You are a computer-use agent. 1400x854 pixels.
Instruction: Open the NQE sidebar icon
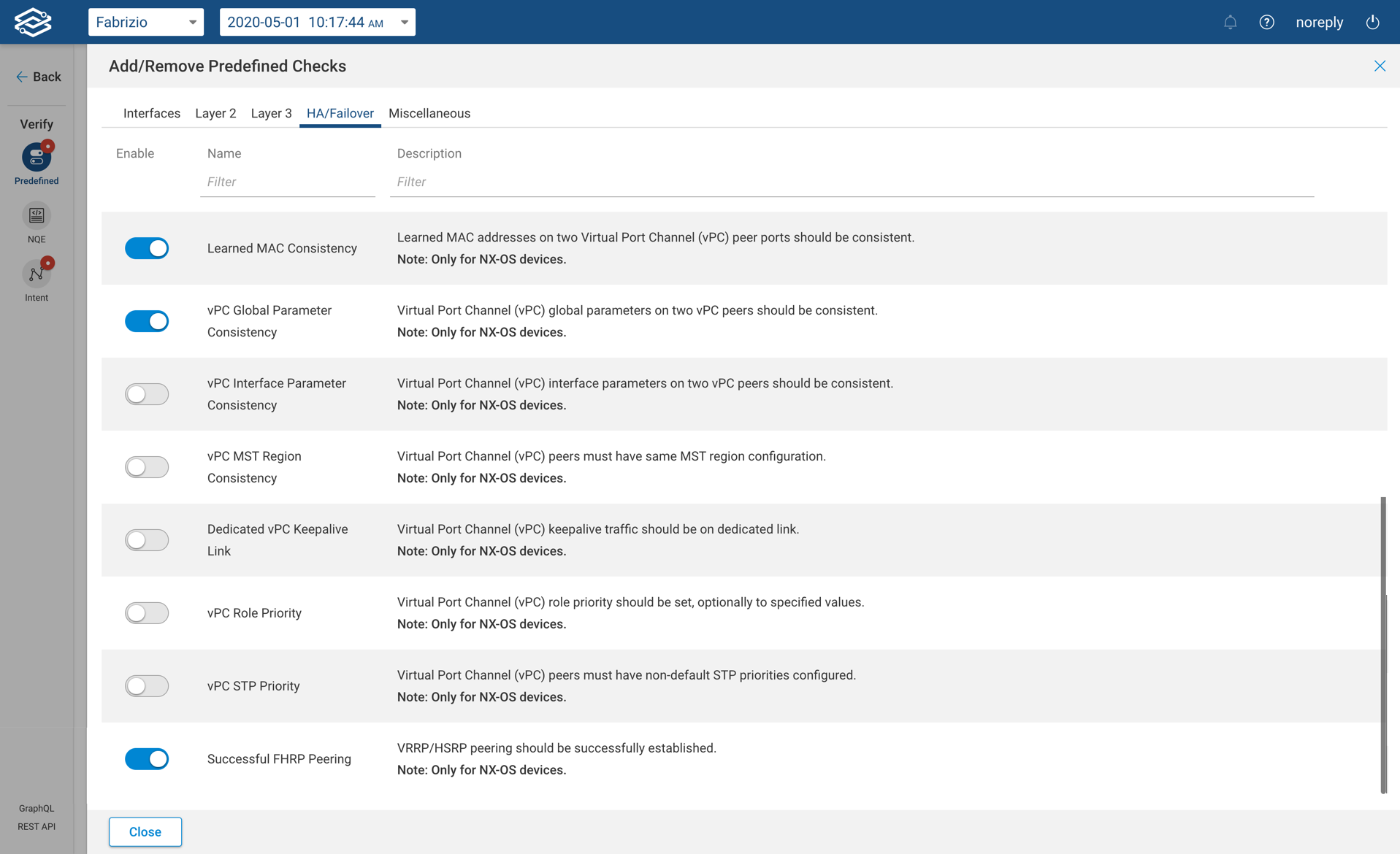(37, 216)
